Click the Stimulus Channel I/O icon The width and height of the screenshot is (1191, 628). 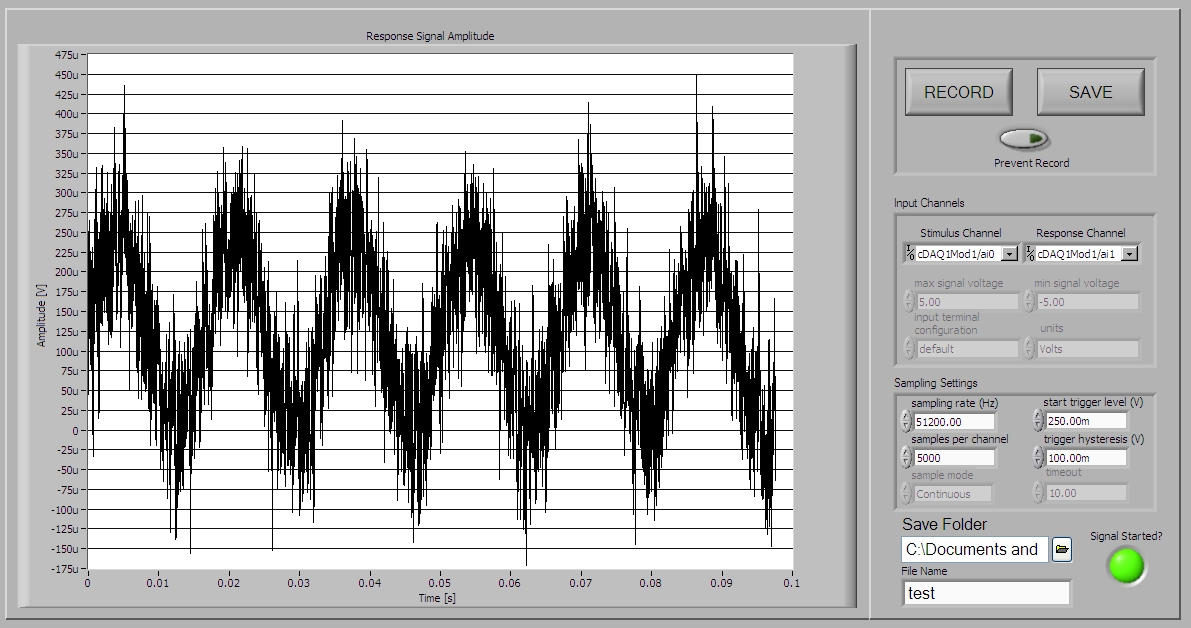(x=909, y=254)
